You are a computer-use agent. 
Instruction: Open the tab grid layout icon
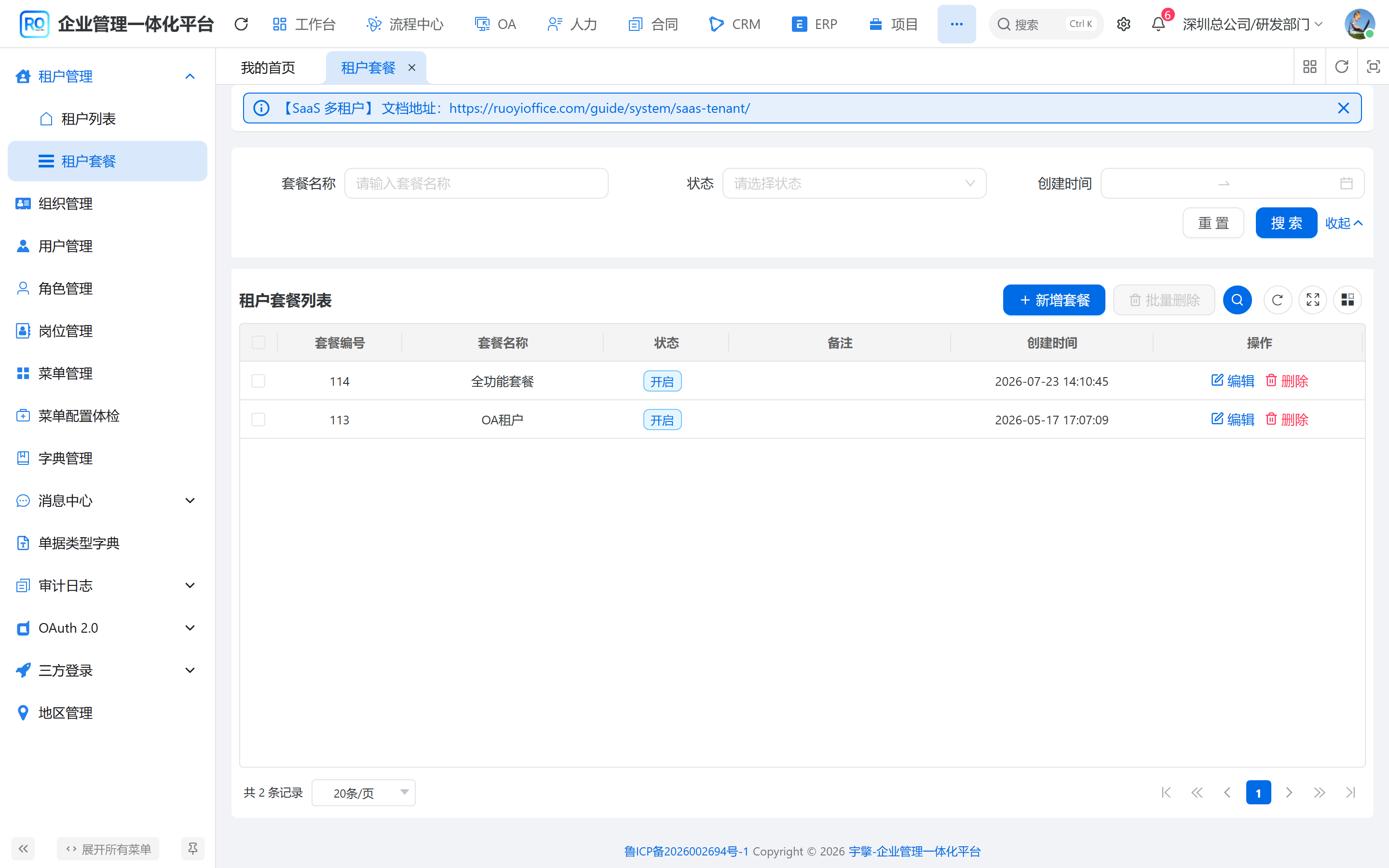(1310, 67)
